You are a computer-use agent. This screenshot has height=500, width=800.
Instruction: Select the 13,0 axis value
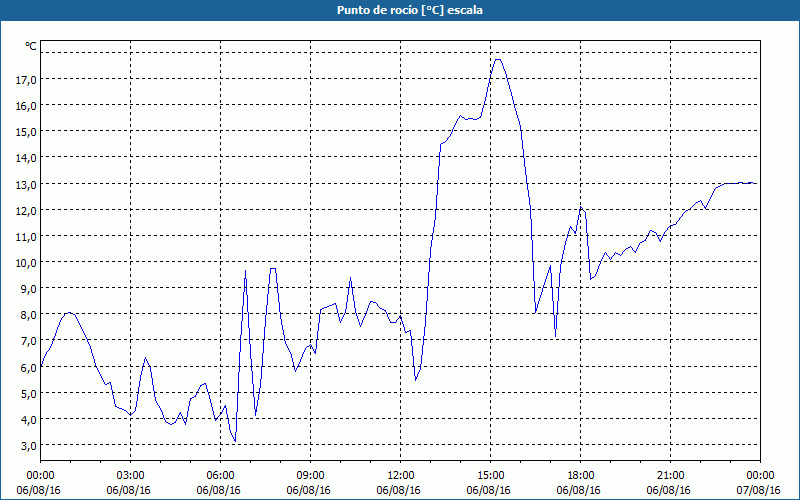pyautogui.click(x=26, y=185)
